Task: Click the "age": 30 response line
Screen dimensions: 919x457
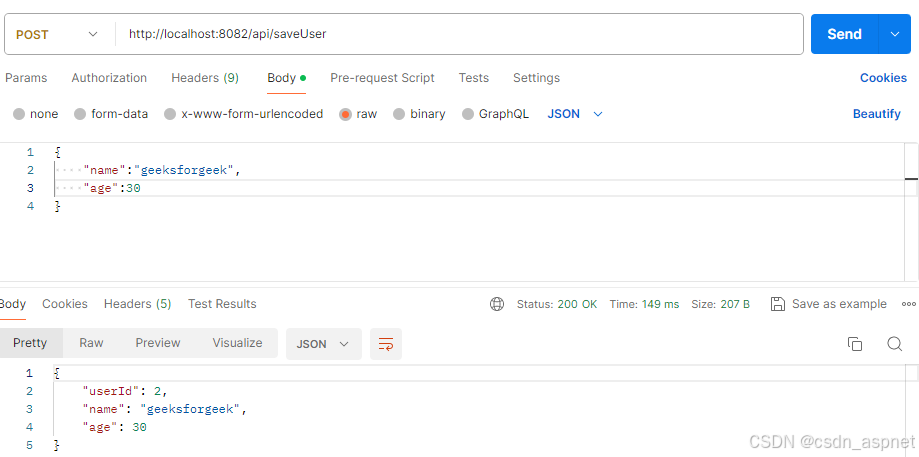Action: coord(114,428)
